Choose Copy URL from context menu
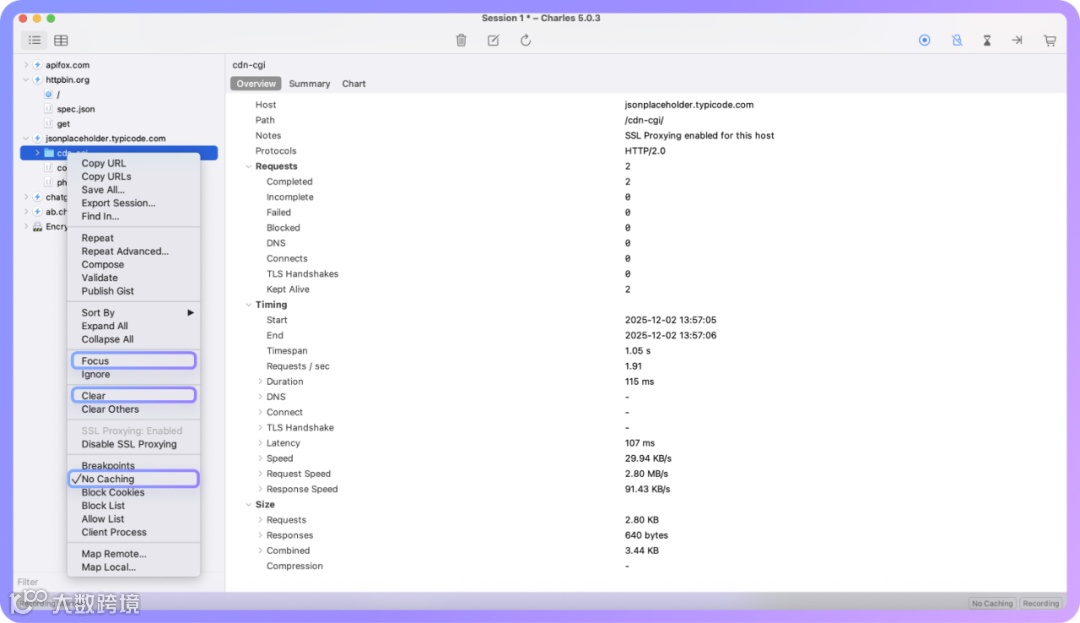1080x623 pixels. tap(134, 163)
